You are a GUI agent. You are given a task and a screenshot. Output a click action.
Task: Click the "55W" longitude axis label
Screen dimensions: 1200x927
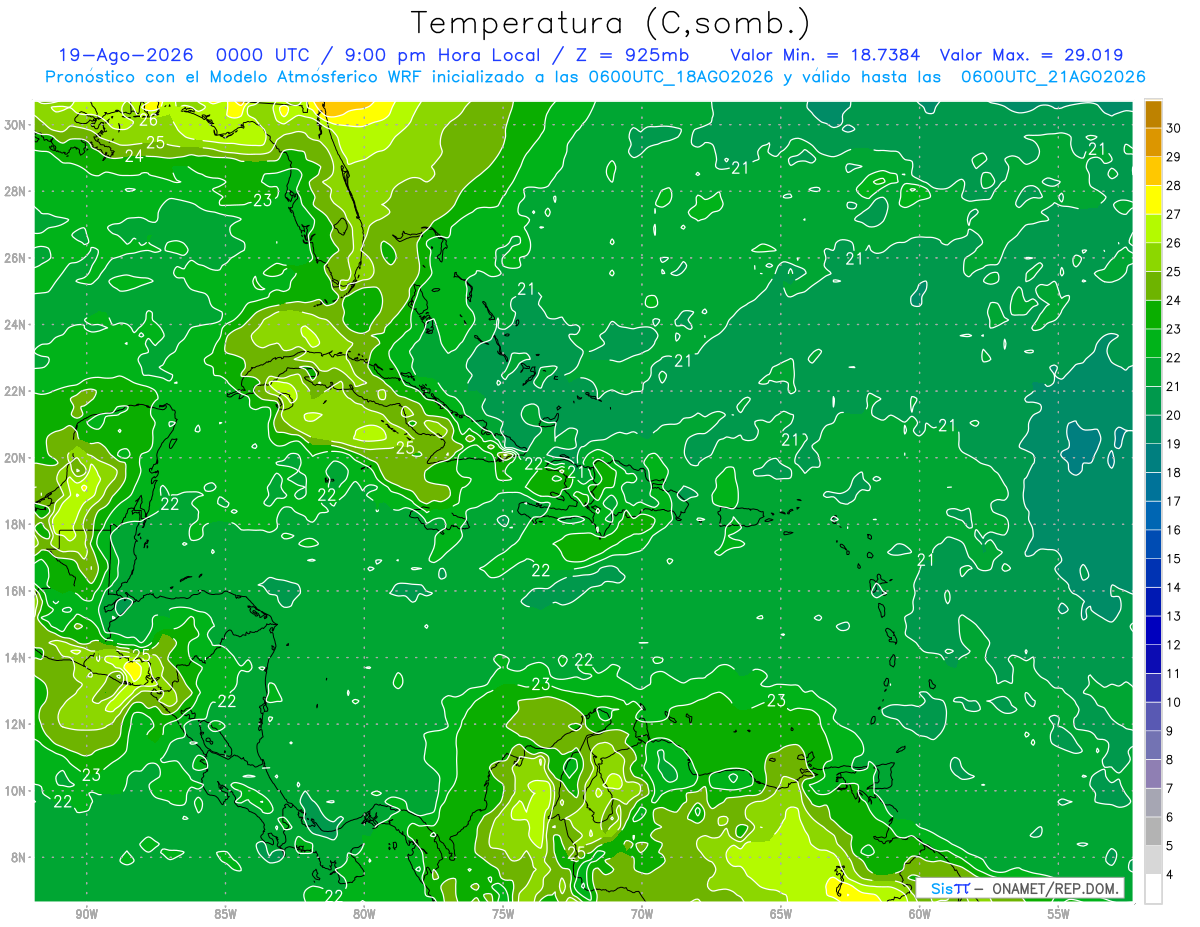pos(1059,914)
